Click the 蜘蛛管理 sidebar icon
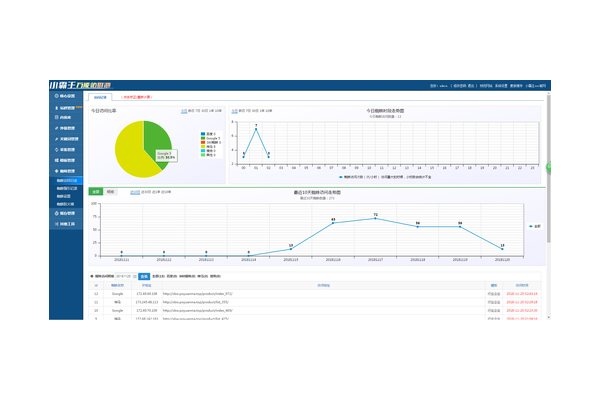The width and height of the screenshot is (600, 400). (55, 171)
